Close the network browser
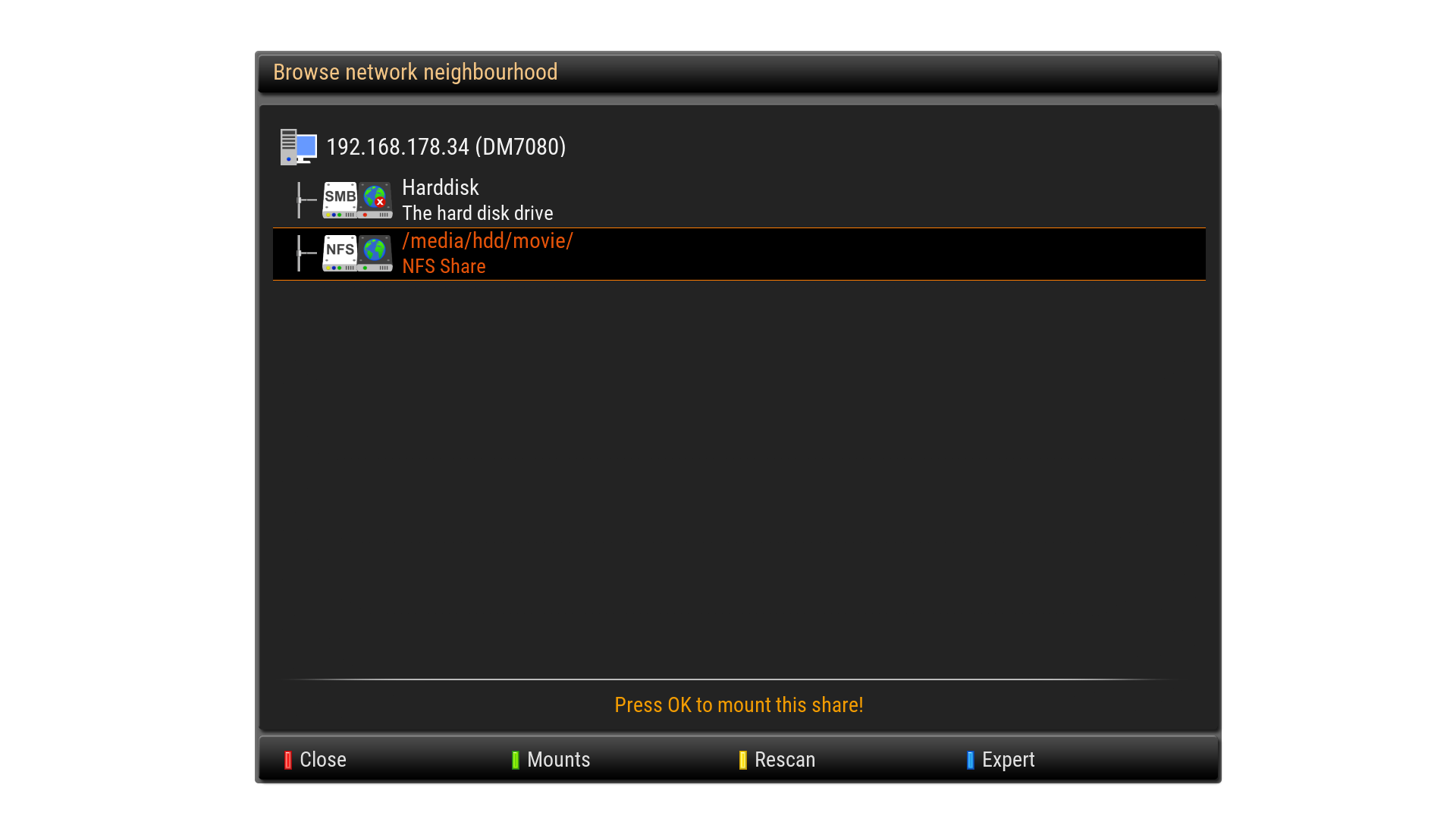 (x=323, y=760)
